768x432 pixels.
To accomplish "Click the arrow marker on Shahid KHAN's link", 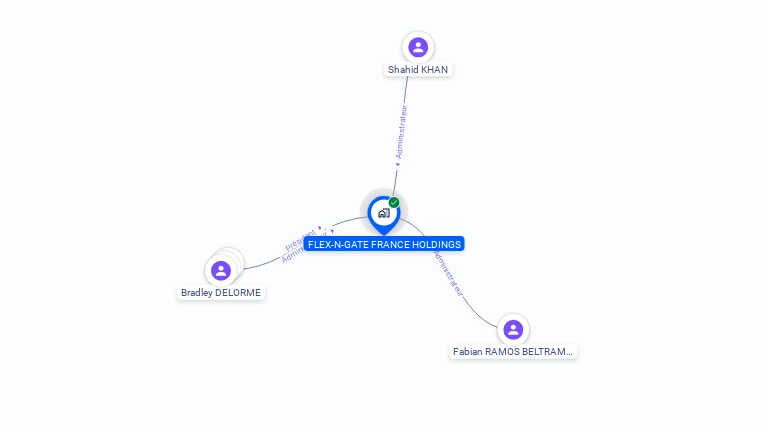I will coord(398,164).
